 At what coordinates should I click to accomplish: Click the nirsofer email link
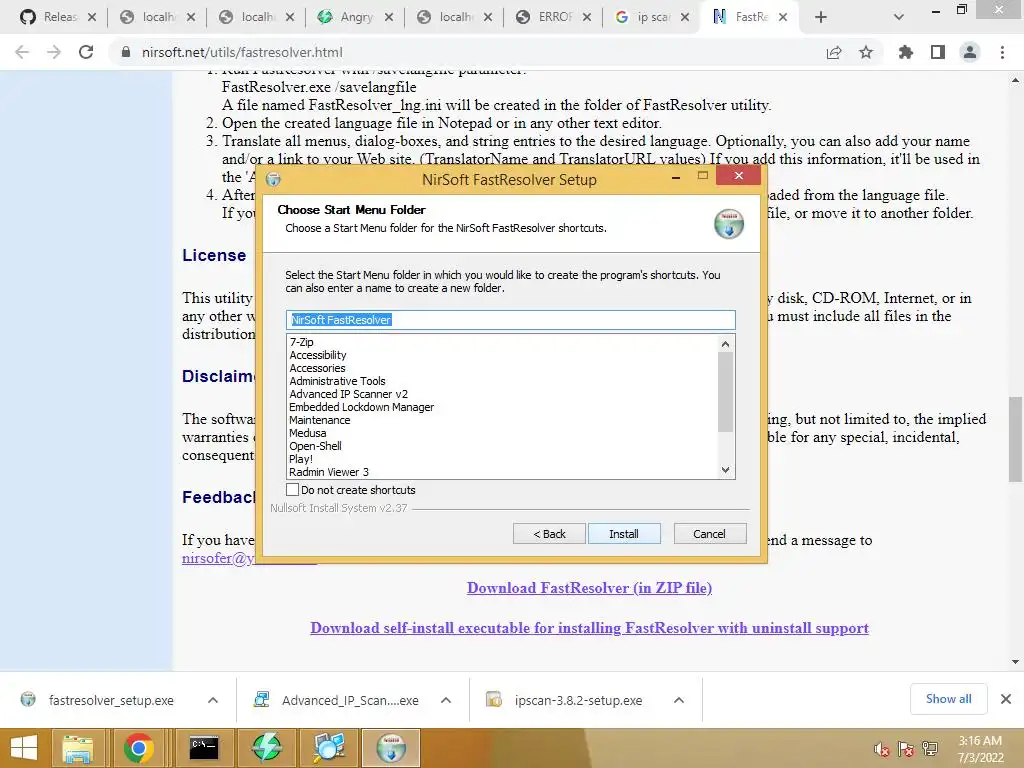pyautogui.click(x=217, y=558)
